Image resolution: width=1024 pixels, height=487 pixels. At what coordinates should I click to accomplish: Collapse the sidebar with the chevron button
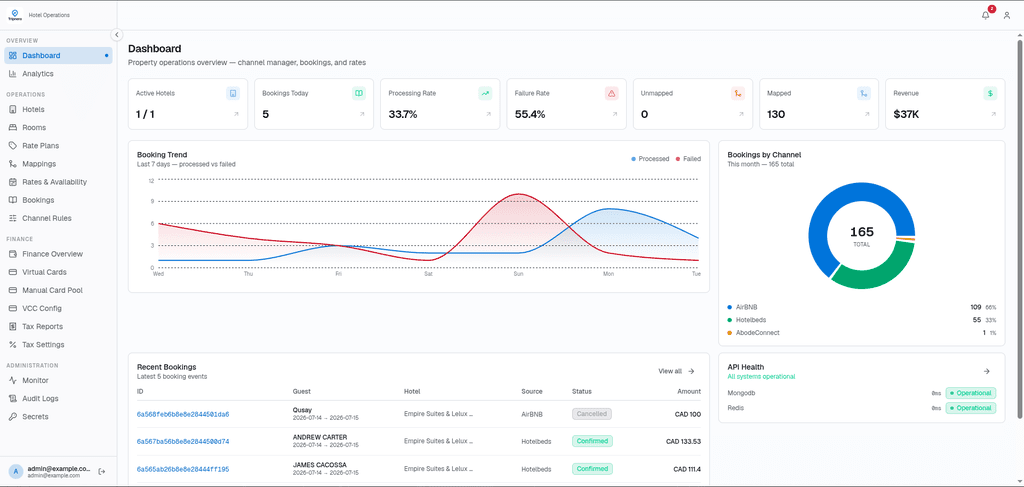(116, 35)
